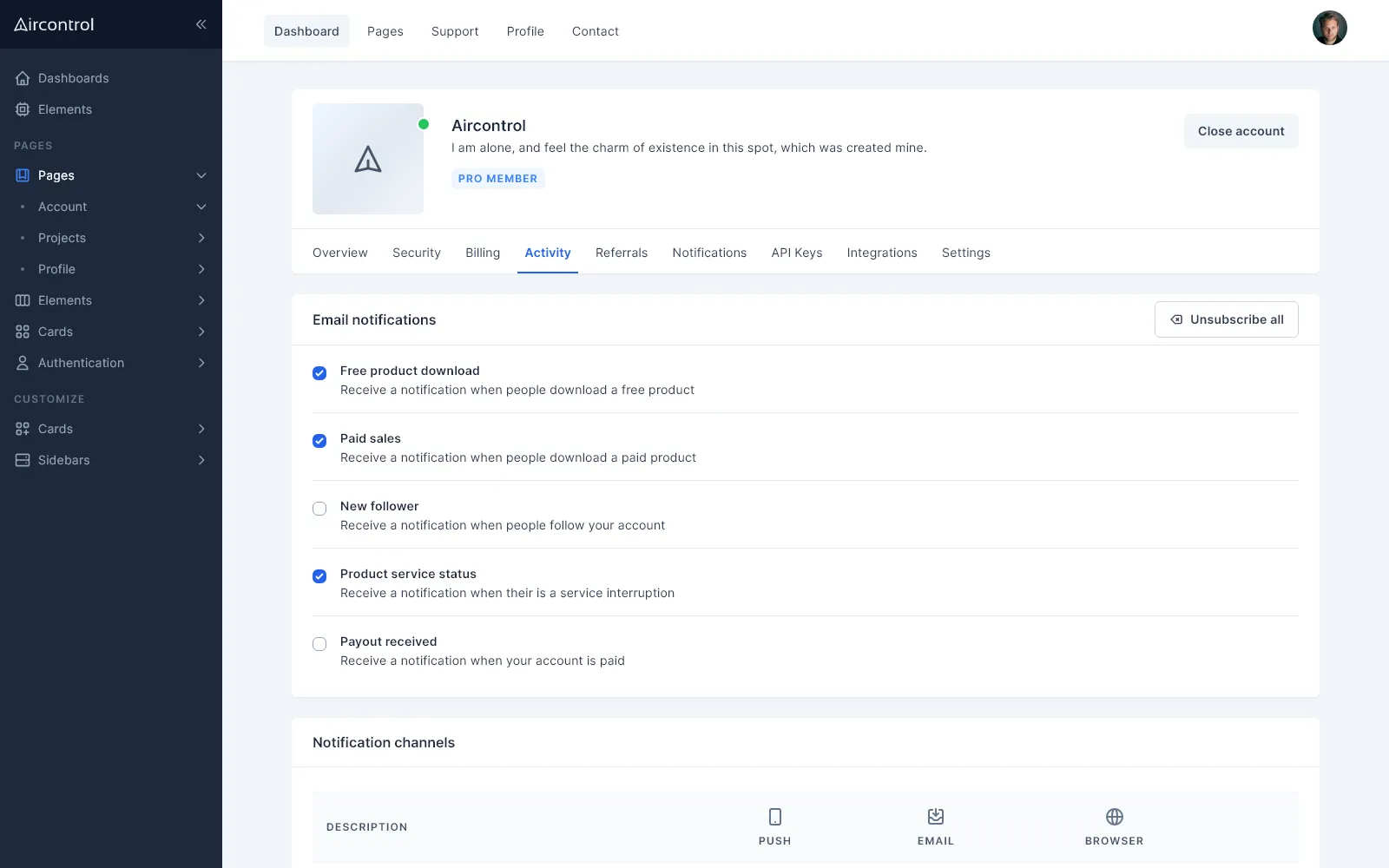Screen dimensions: 1389x868
Task: Click the Elements columns icon in Pages section
Action: click(x=23, y=300)
